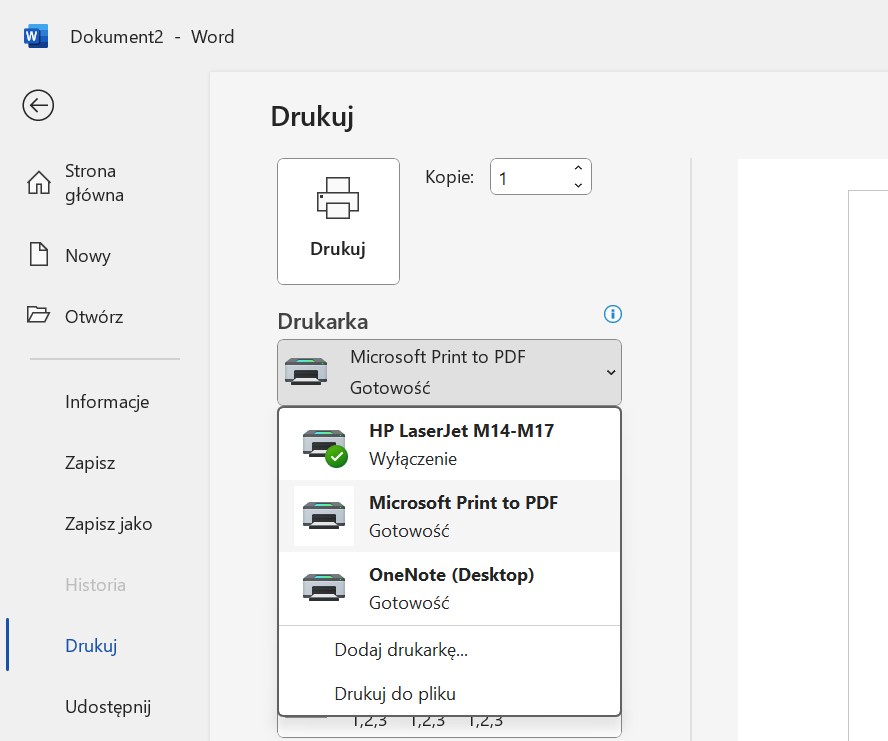This screenshot has height=741, width=888.
Task: Open printer properties info icon
Action: (x=613, y=314)
